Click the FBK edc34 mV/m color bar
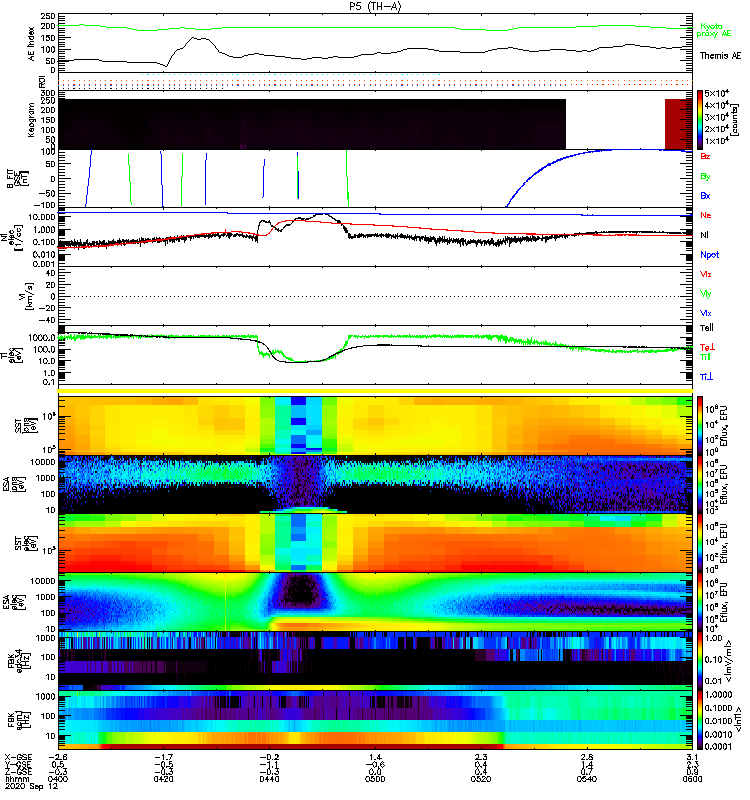The width and height of the screenshot is (750, 800). 701,661
